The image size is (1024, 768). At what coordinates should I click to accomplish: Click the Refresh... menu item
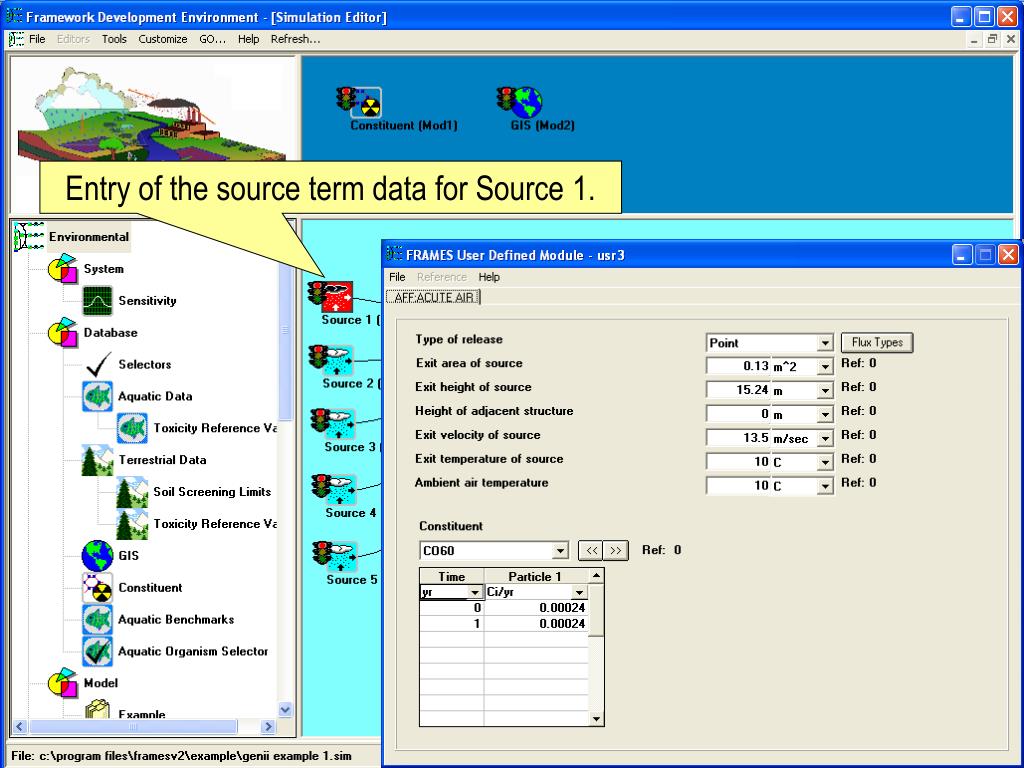click(295, 39)
